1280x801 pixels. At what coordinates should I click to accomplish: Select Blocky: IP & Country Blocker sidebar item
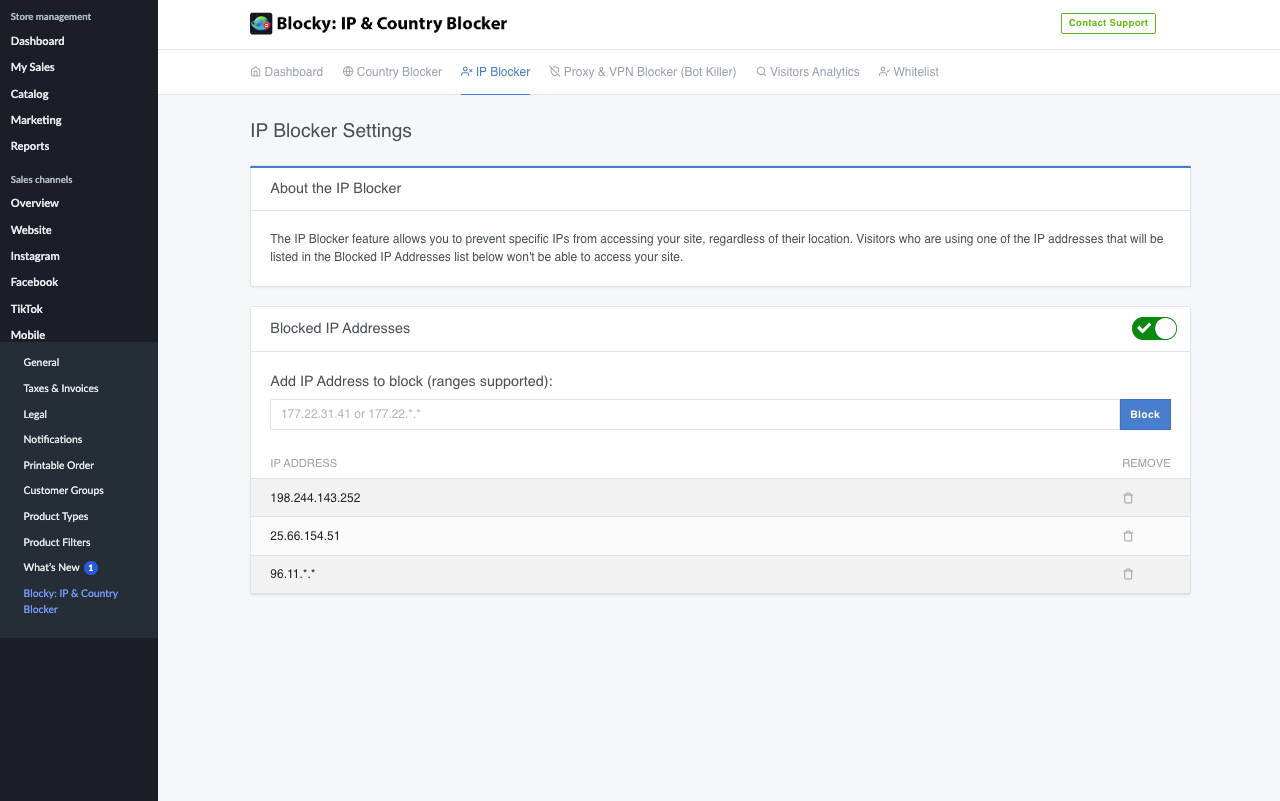pos(71,601)
